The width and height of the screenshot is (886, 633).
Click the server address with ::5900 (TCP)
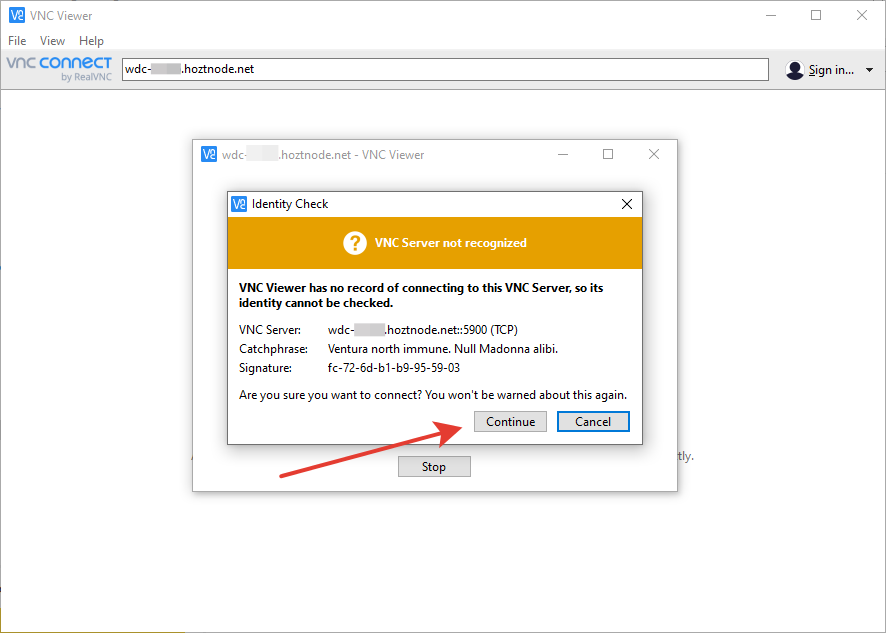(423, 329)
